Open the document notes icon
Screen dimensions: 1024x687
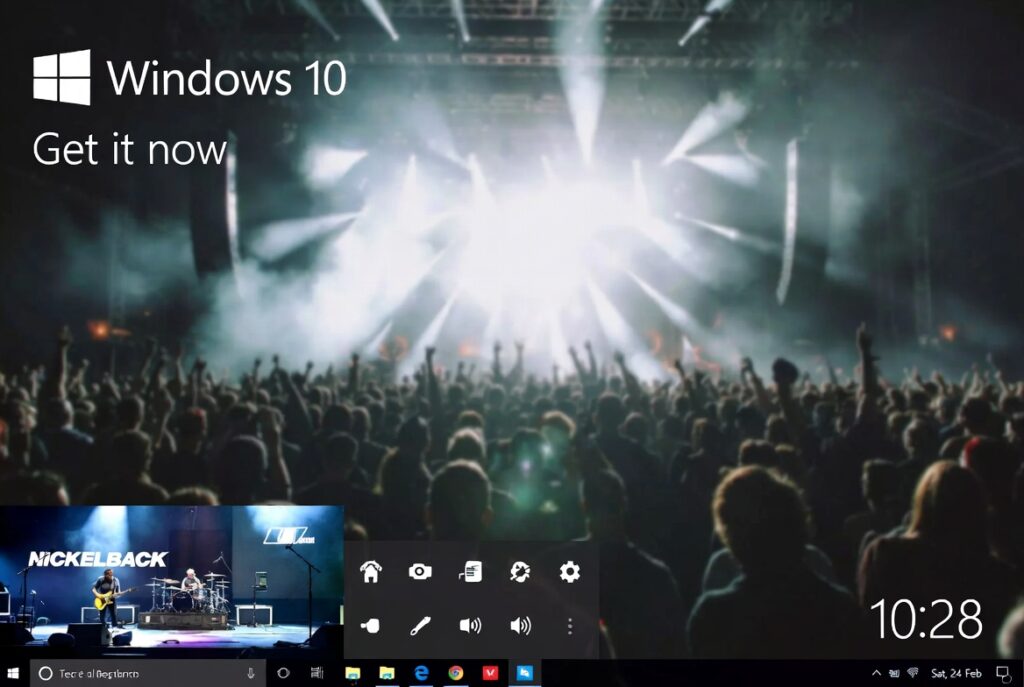(x=470, y=572)
